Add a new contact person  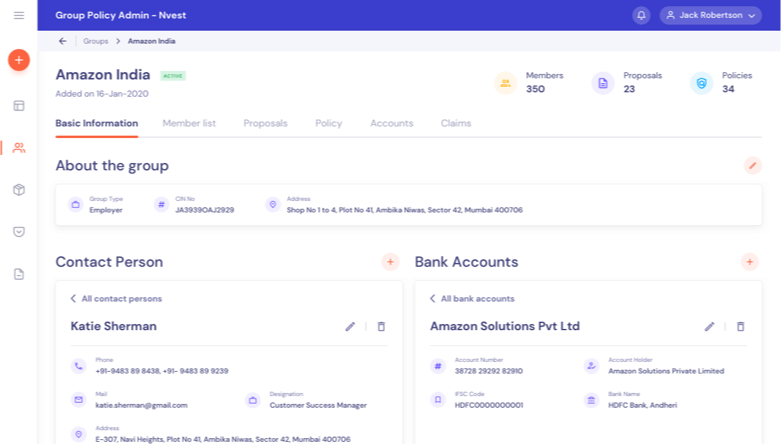pos(390,262)
